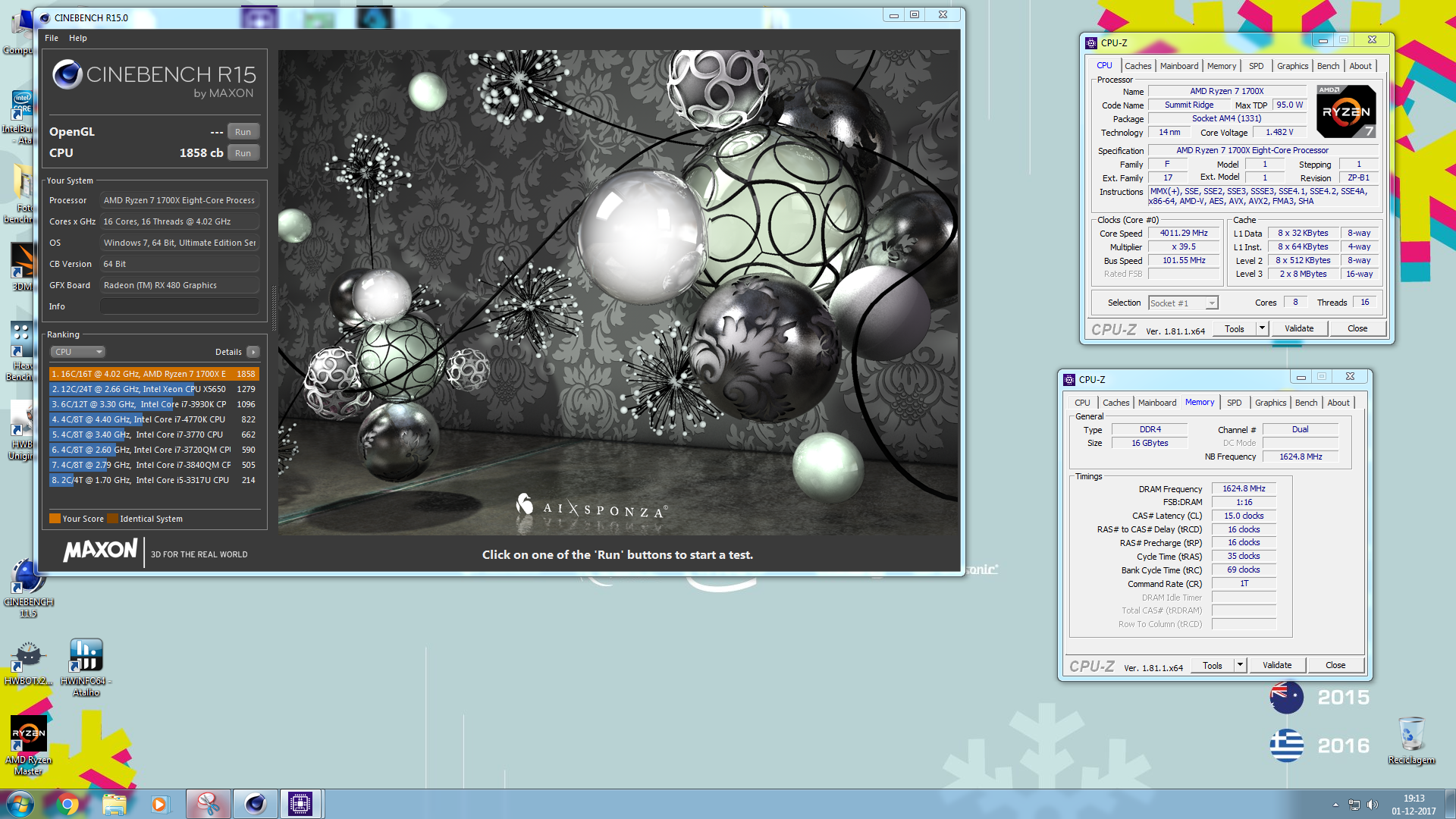The height and width of the screenshot is (819, 1456).
Task: Open the Cinebench Help menu
Action: (78, 38)
